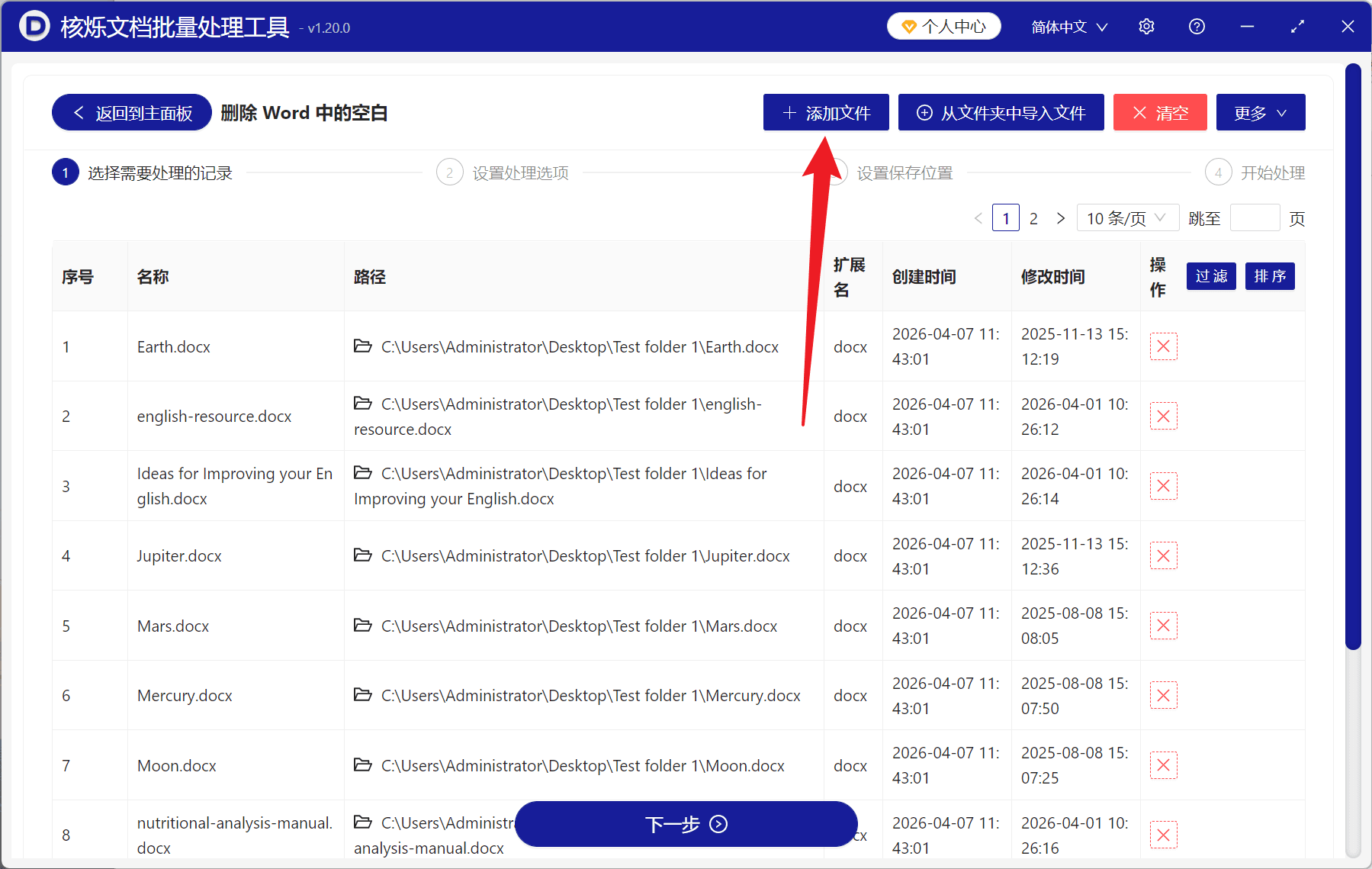Click the 下一步 button
1372x869 pixels.
tap(685, 824)
